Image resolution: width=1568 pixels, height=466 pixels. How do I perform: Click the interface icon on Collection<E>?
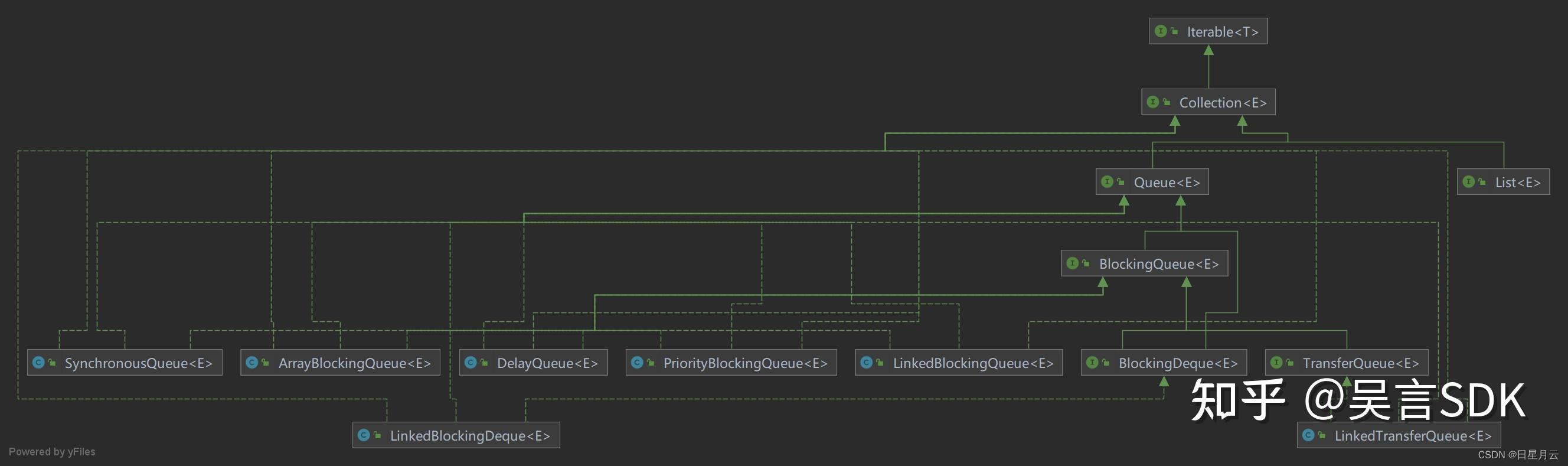coord(1153,102)
